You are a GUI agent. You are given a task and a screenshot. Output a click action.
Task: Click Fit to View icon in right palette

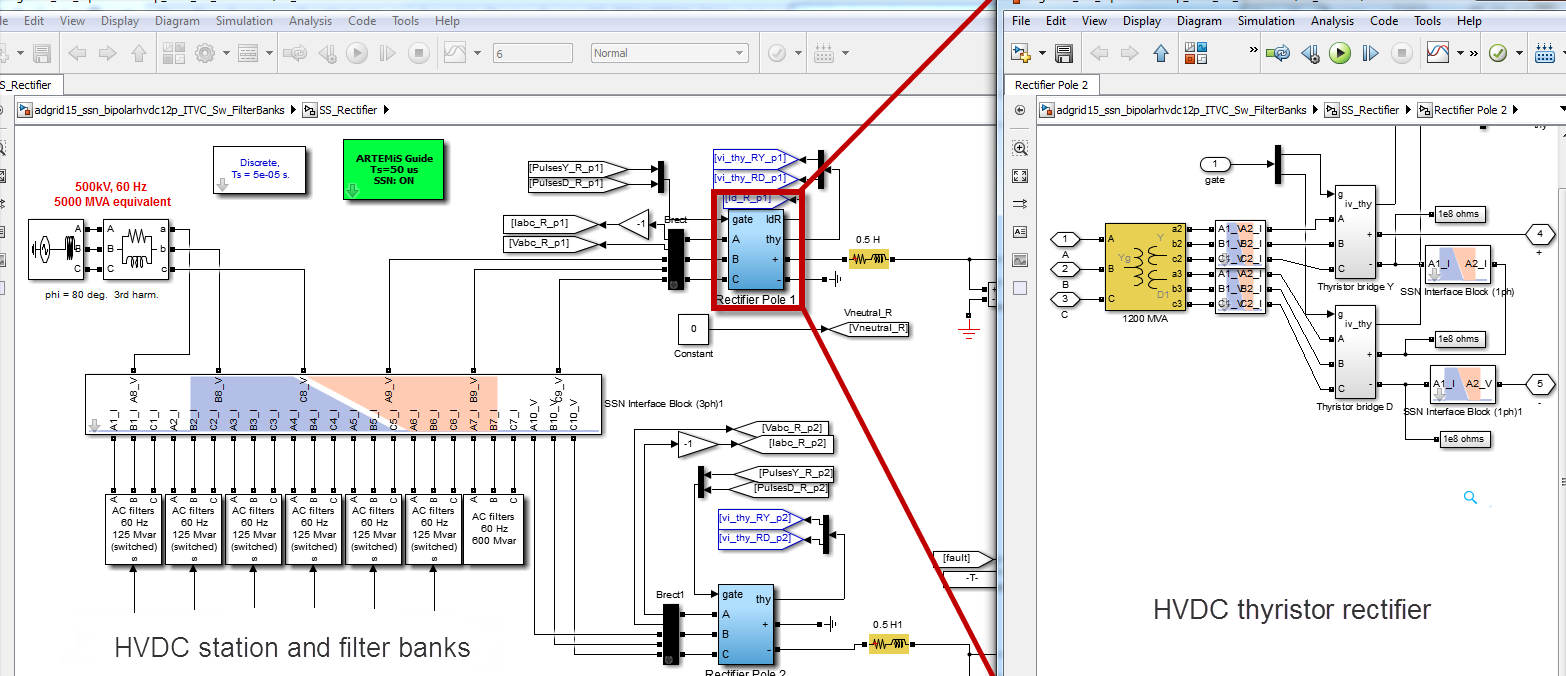click(1020, 176)
